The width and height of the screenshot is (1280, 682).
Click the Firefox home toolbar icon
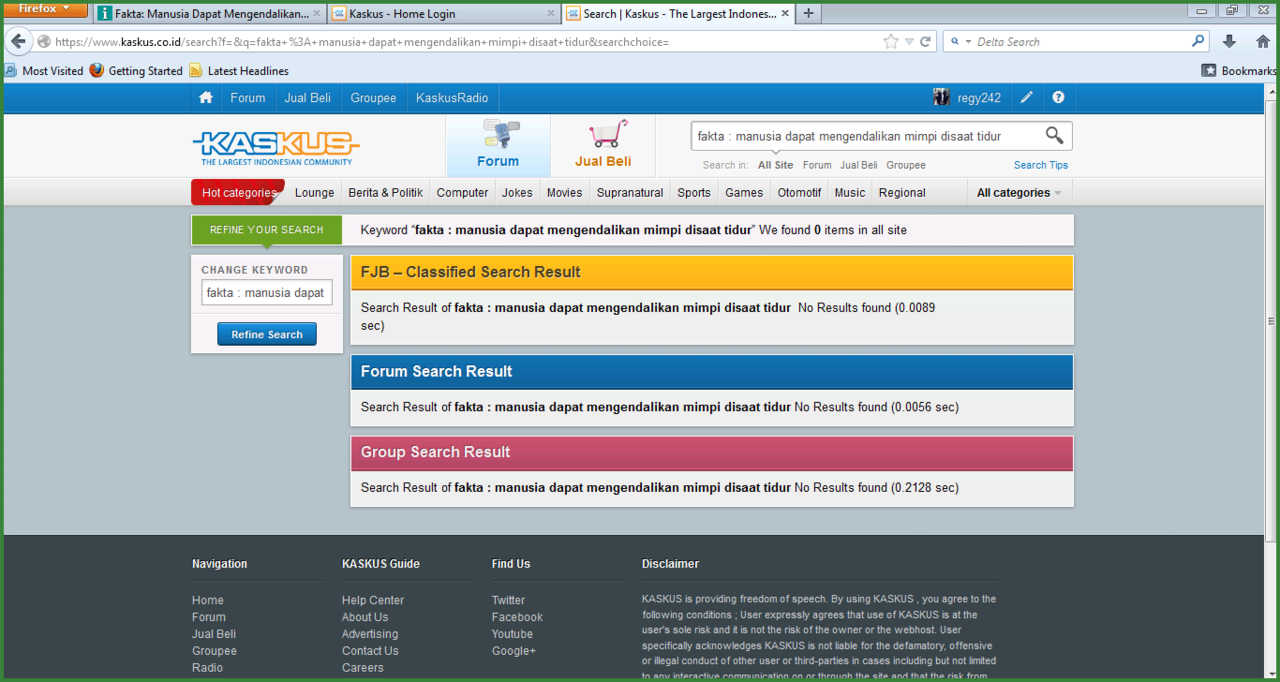coord(1263,42)
